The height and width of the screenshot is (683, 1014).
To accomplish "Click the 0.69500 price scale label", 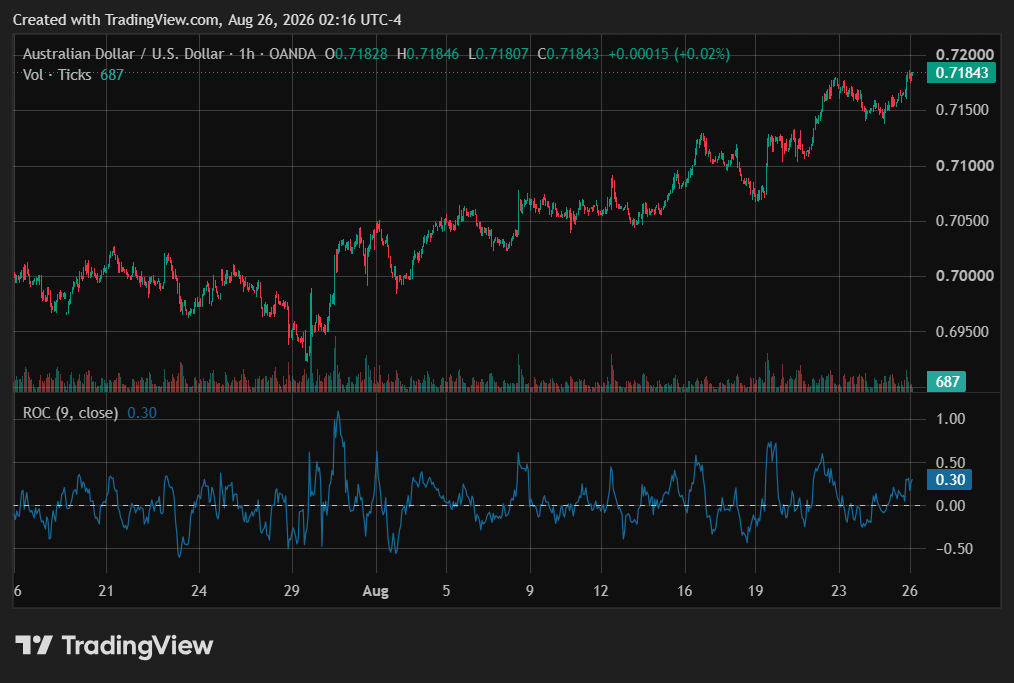I will tap(962, 332).
